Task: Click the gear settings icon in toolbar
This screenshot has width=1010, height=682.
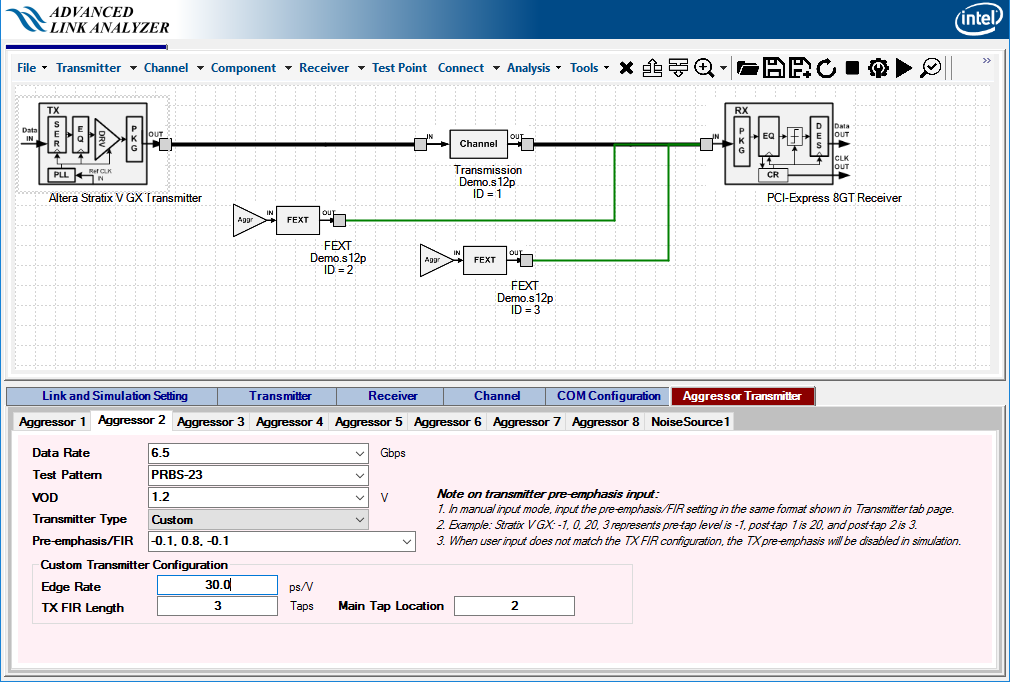Action: [878, 68]
